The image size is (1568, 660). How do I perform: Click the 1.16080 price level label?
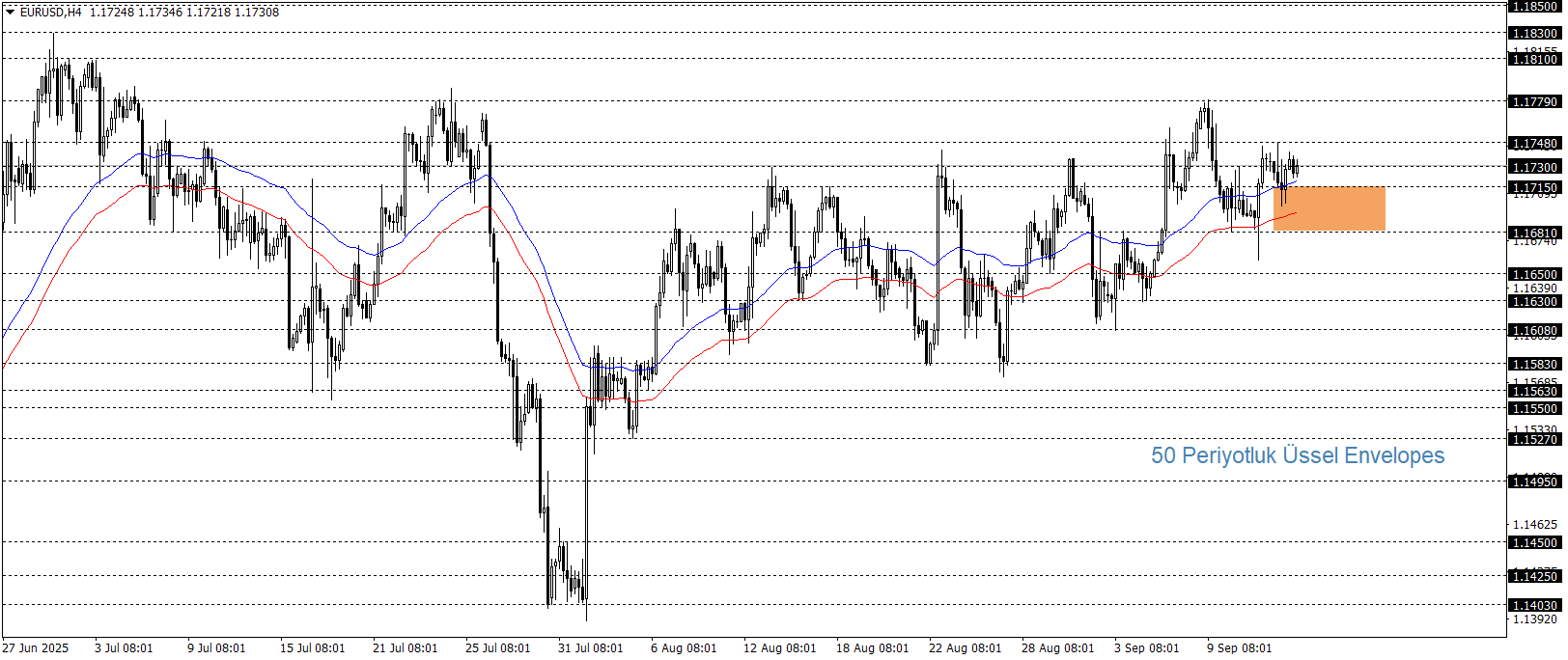(x=1535, y=330)
